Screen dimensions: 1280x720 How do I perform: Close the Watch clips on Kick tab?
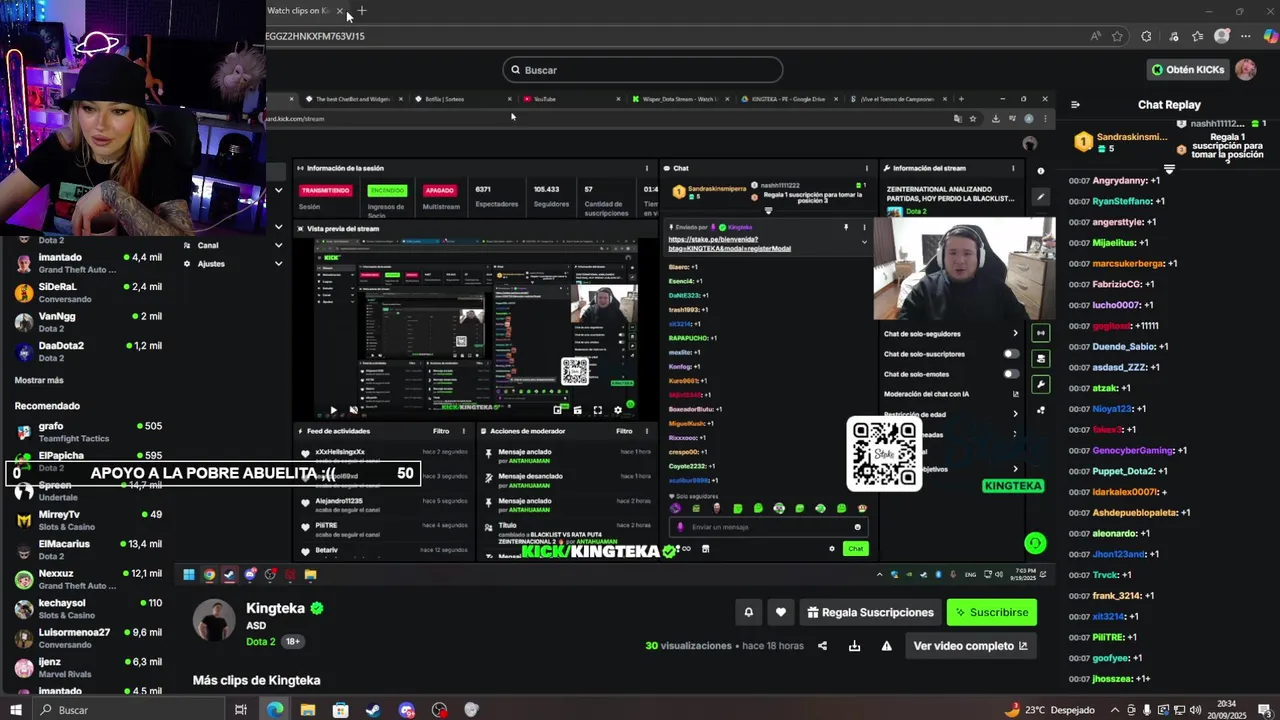tap(340, 11)
